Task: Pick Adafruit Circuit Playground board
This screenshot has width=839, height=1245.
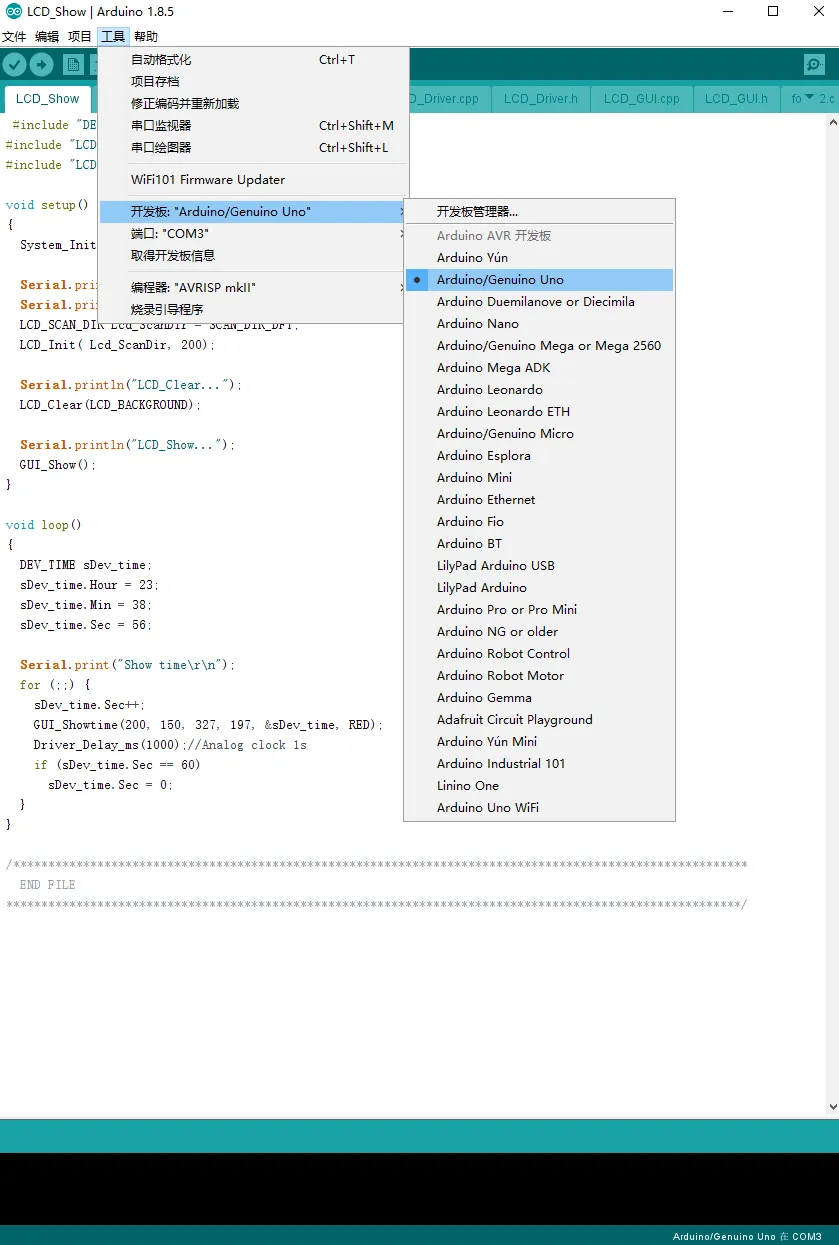Action: coord(539,720)
